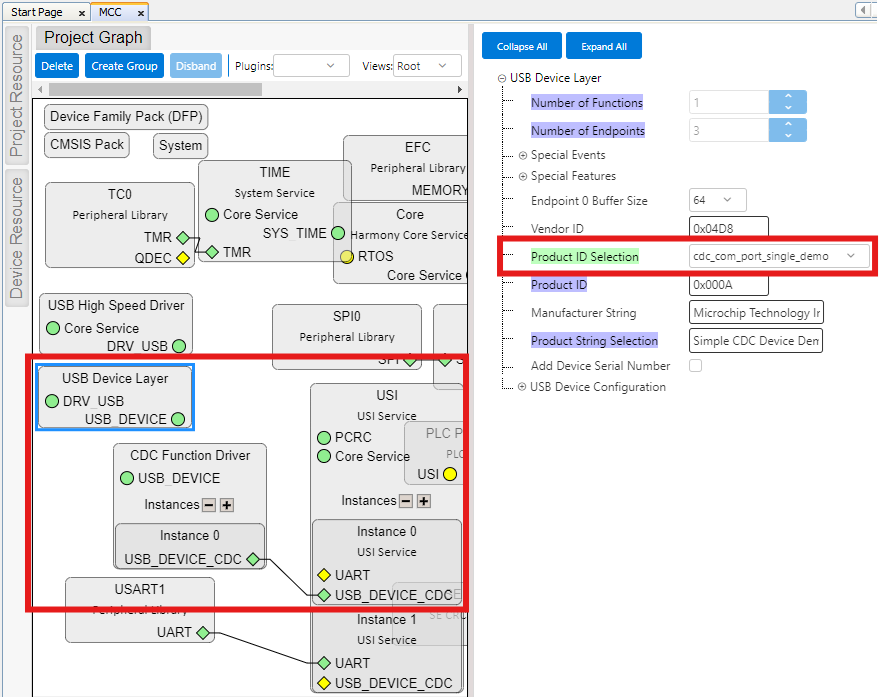Open the Endpoint 0 Buffer Size dropdown
This screenshot has height=697, width=879.
coord(718,200)
